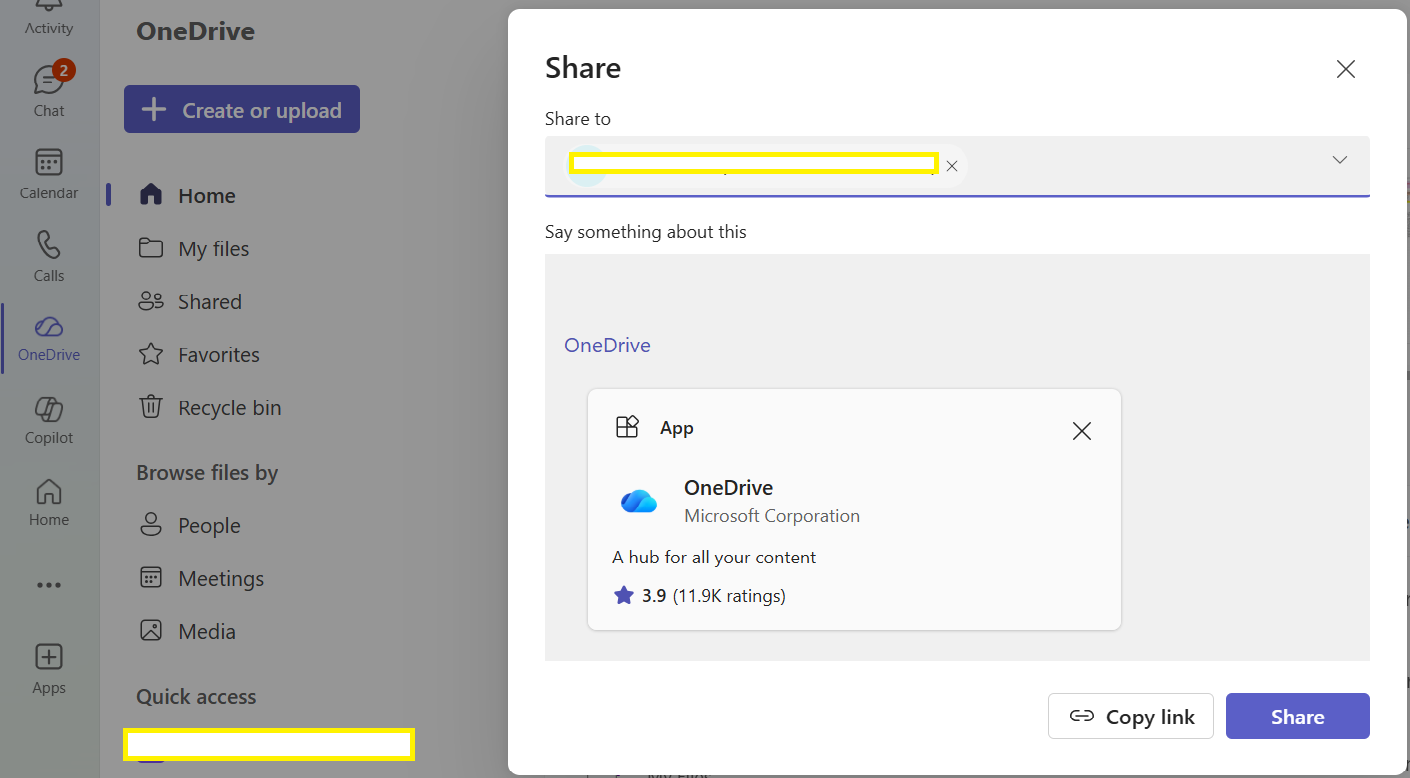Click the OneDrive cloud logo on app card

coord(638,501)
